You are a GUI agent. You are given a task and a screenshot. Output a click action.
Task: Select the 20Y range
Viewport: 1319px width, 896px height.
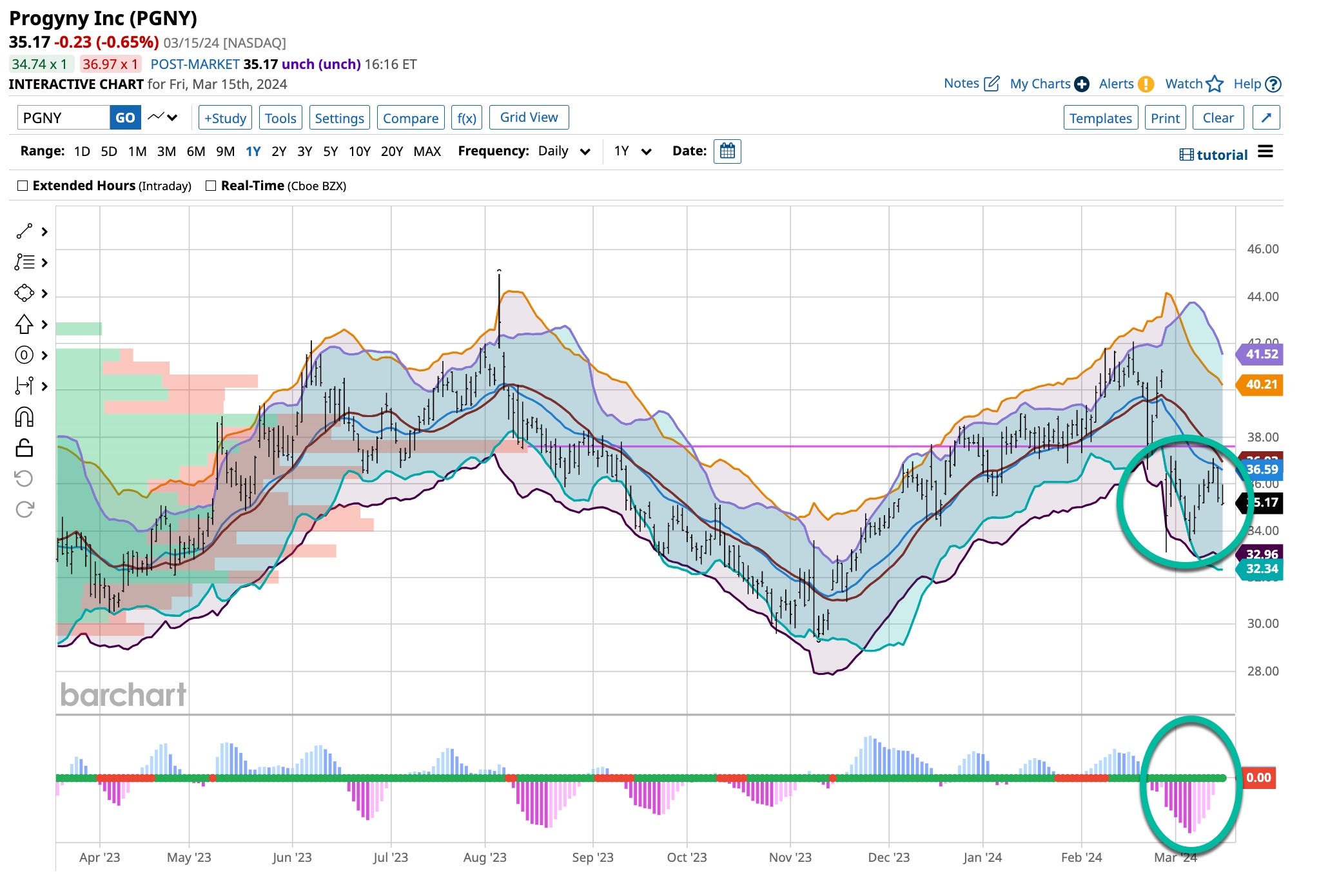392,151
